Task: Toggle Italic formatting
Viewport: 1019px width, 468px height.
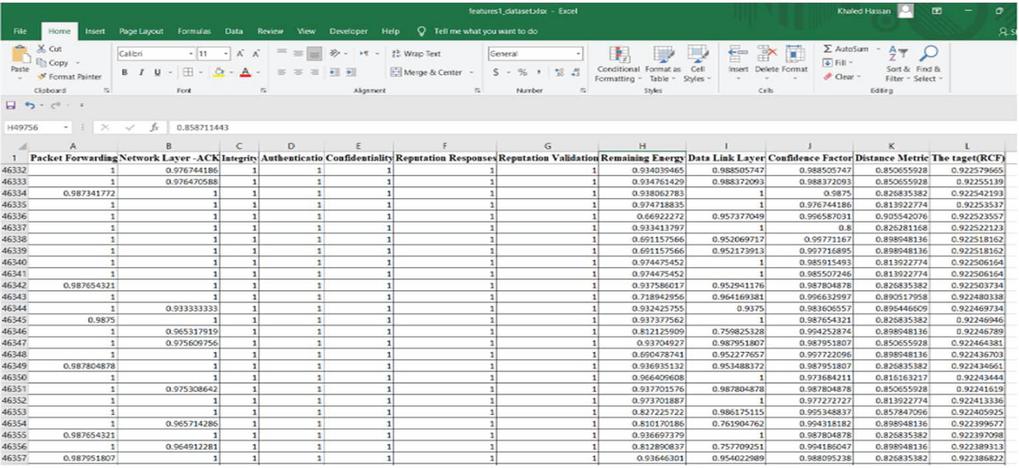Action: 140,72
